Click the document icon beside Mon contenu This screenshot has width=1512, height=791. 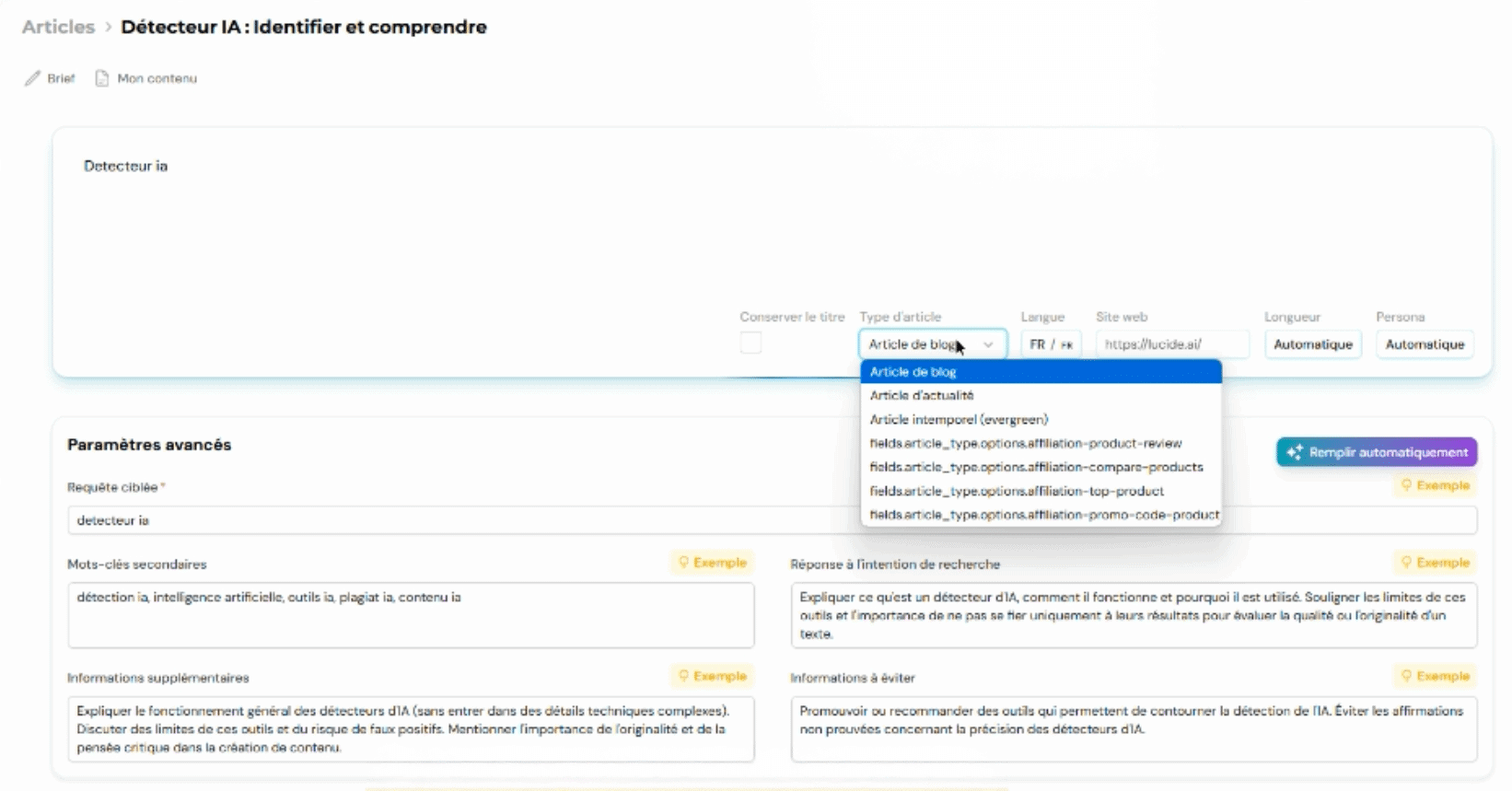pyautogui.click(x=102, y=78)
